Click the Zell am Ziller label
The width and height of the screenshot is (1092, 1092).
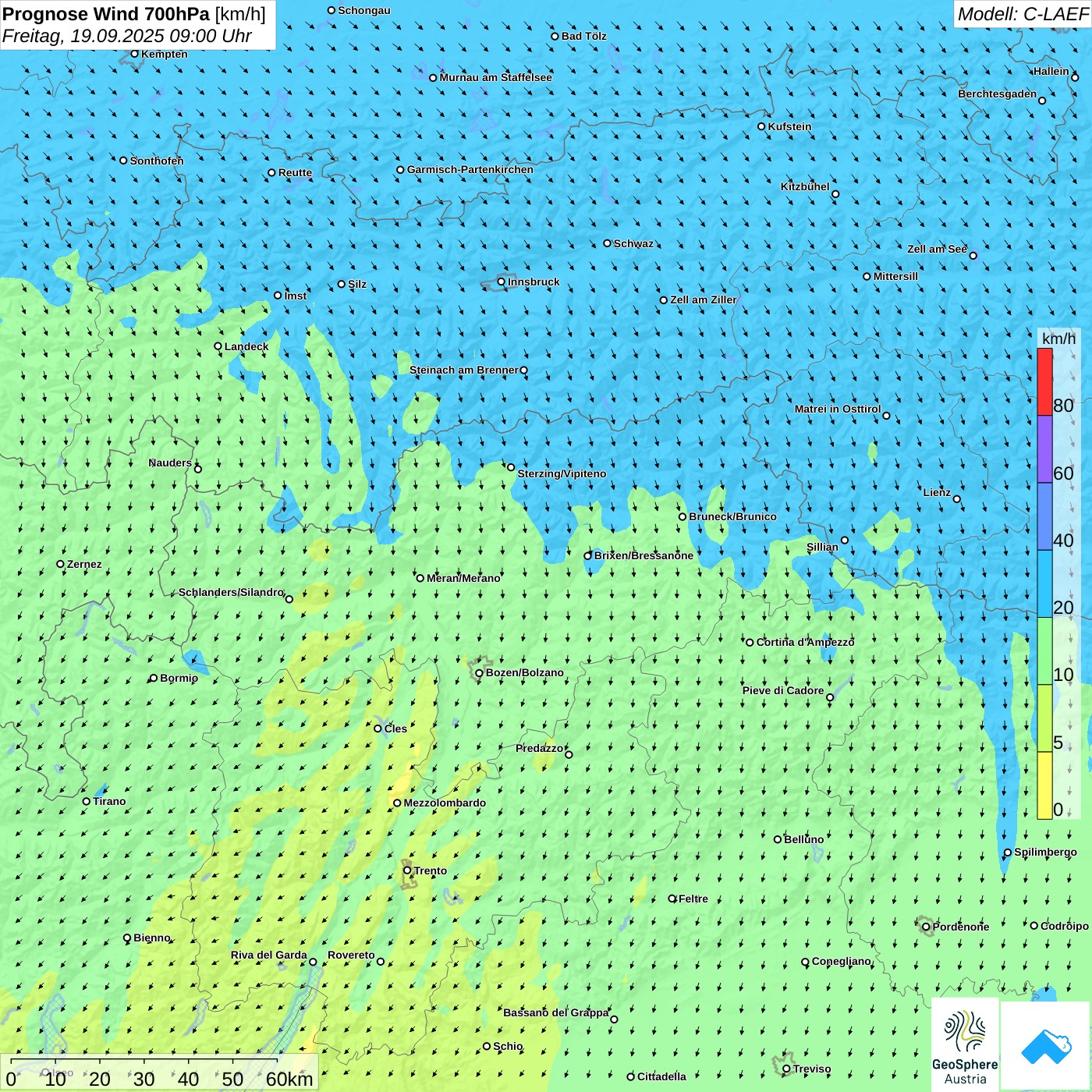click(704, 300)
